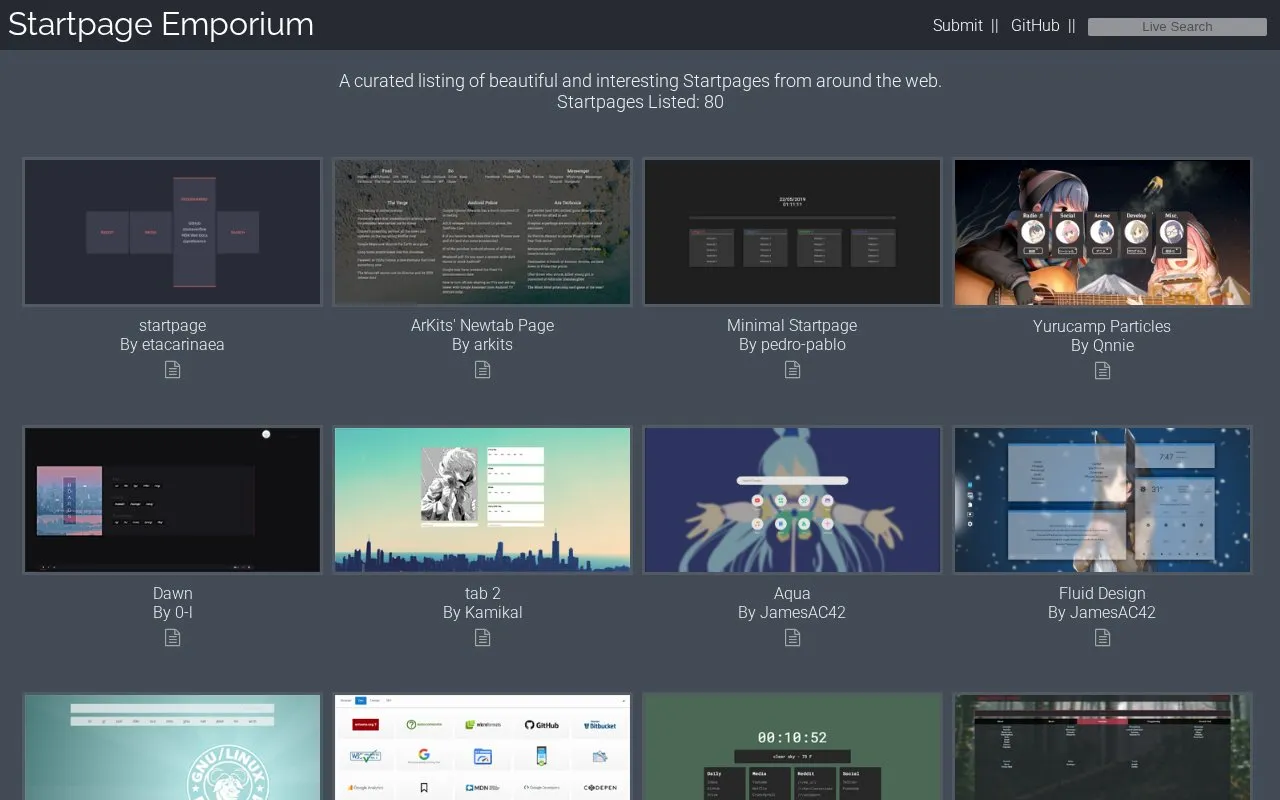Open document icon under Minimal Startpage

[x=792, y=370]
